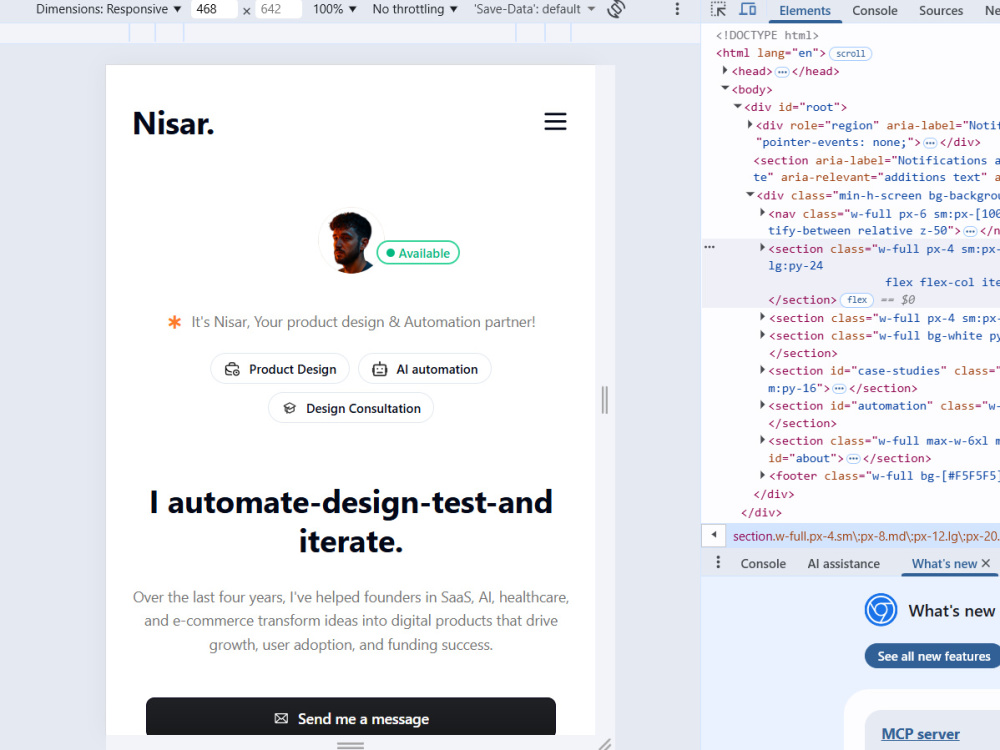Open the AI assistance drawer tab

click(x=843, y=563)
